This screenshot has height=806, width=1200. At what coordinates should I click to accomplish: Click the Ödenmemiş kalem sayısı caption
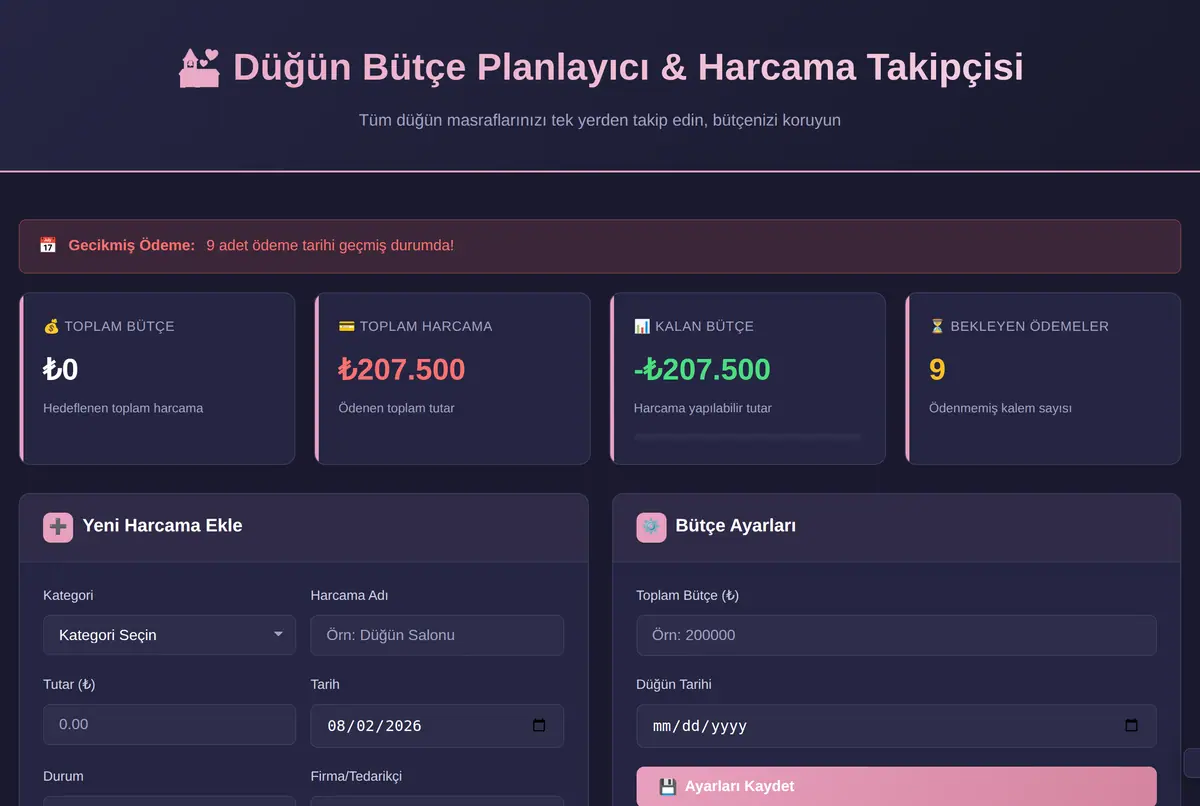[1000, 408]
